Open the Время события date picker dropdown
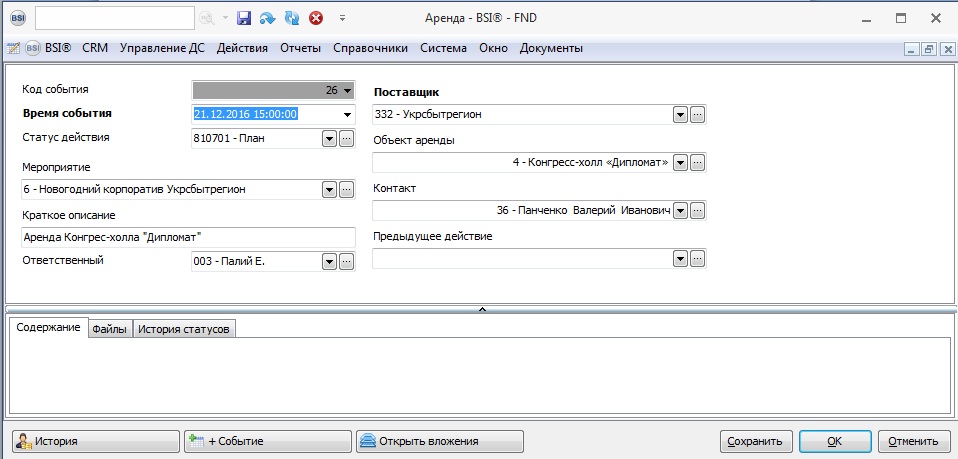 pos(347,114)
